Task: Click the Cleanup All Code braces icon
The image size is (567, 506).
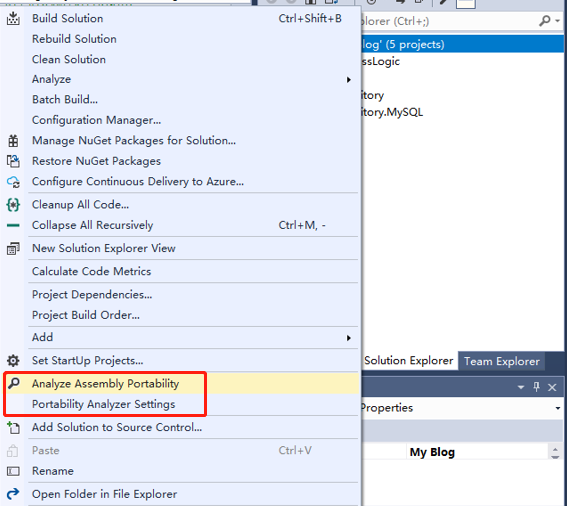Action: click(x=13, y=205)
